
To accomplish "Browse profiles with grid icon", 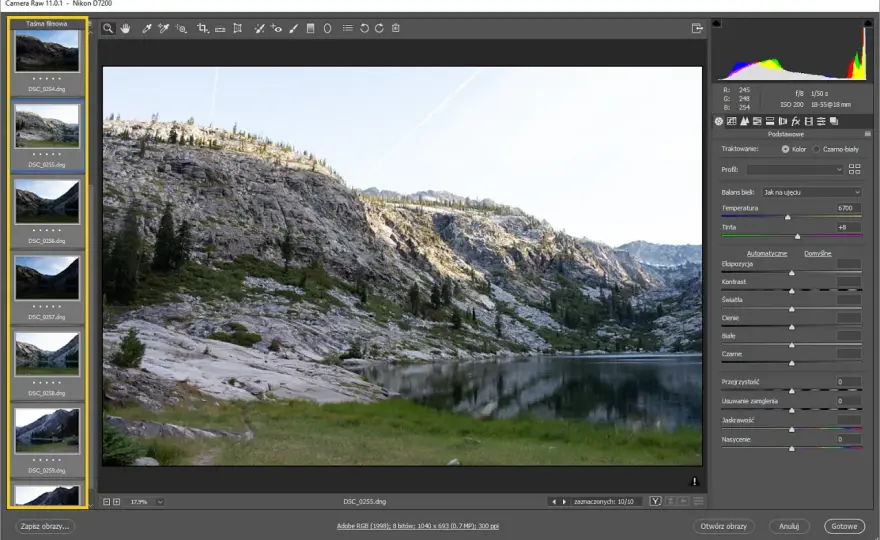I will tap(854, 169).
